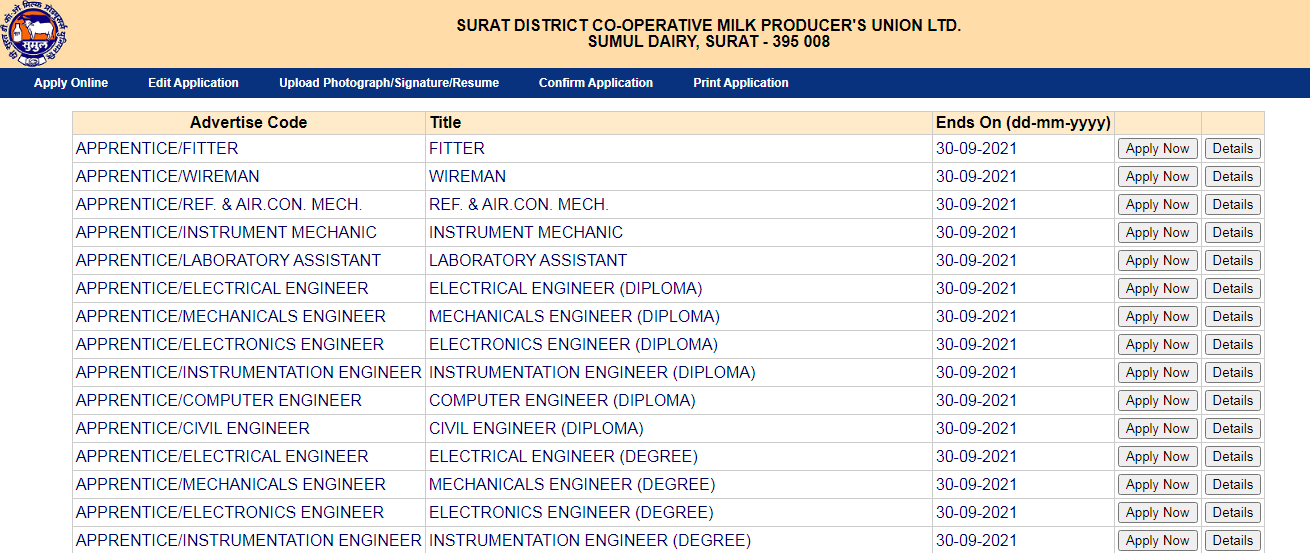Click title ELECTRONICS ENGINEER (DIPLOMA)

pos(573,345)
